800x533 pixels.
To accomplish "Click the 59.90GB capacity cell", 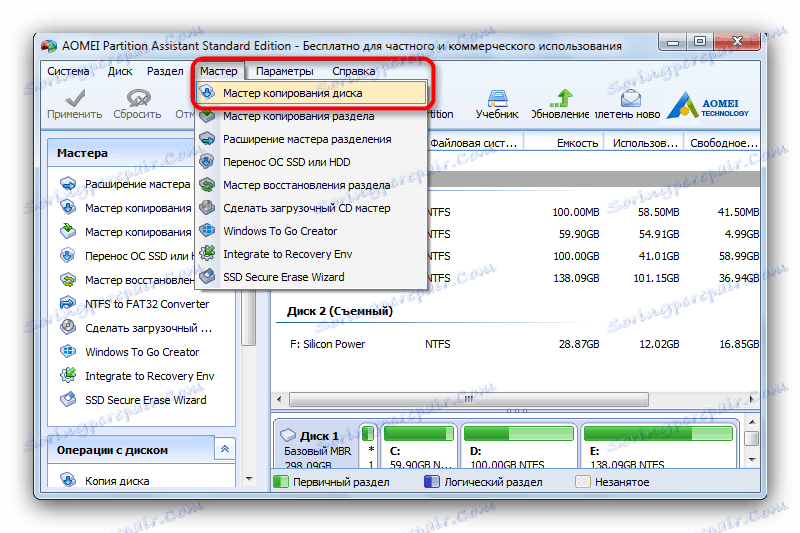I will click(x=579, y=234).
